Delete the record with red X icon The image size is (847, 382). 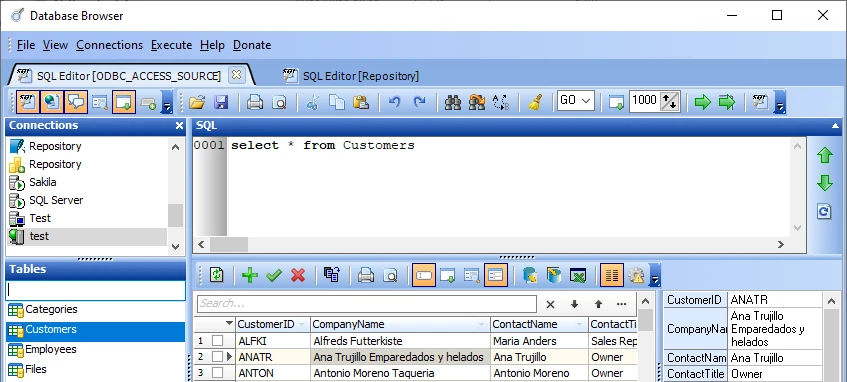[x=298, y=276]
